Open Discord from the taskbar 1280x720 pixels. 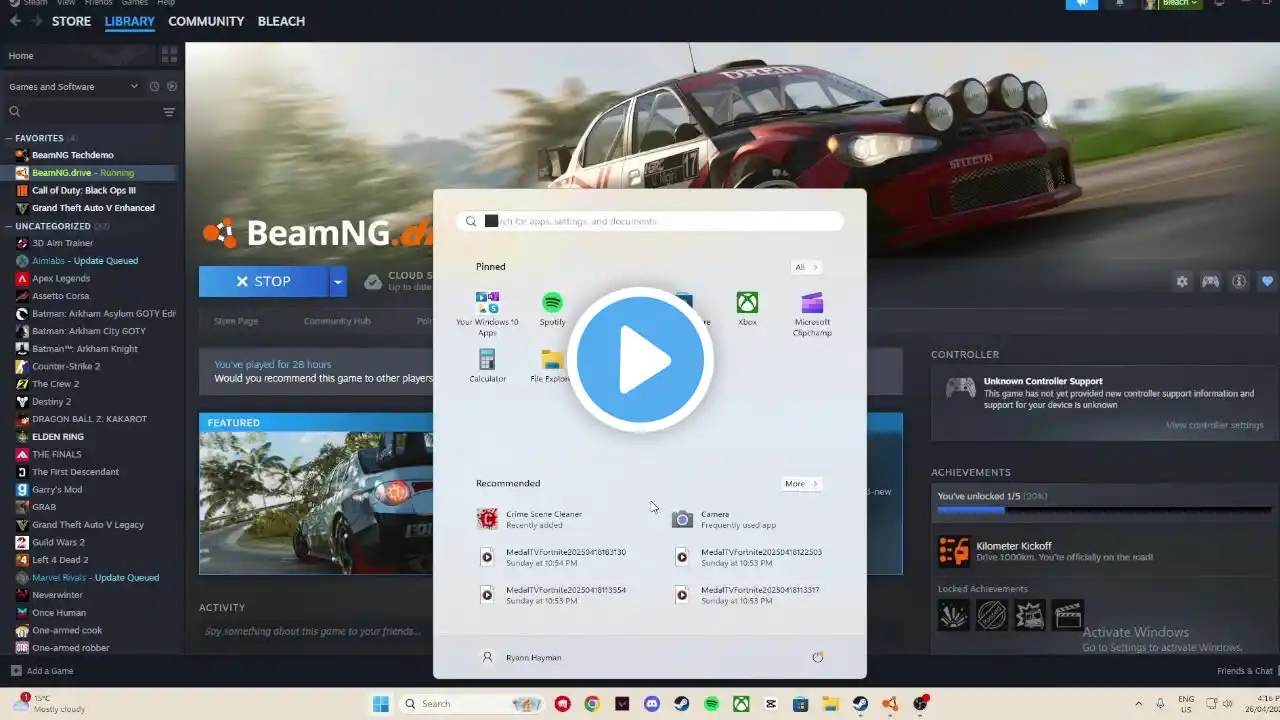point(652,704)
